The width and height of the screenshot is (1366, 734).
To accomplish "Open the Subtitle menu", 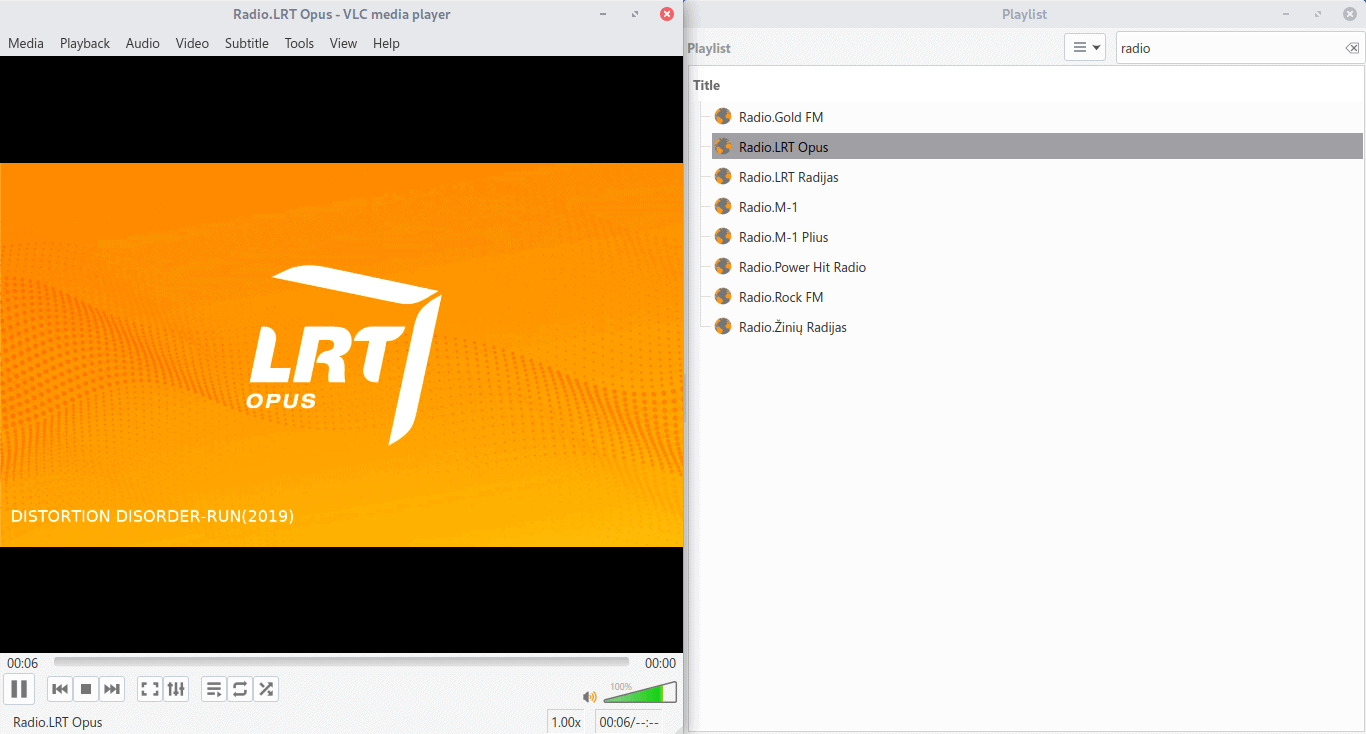I will 247,43.
